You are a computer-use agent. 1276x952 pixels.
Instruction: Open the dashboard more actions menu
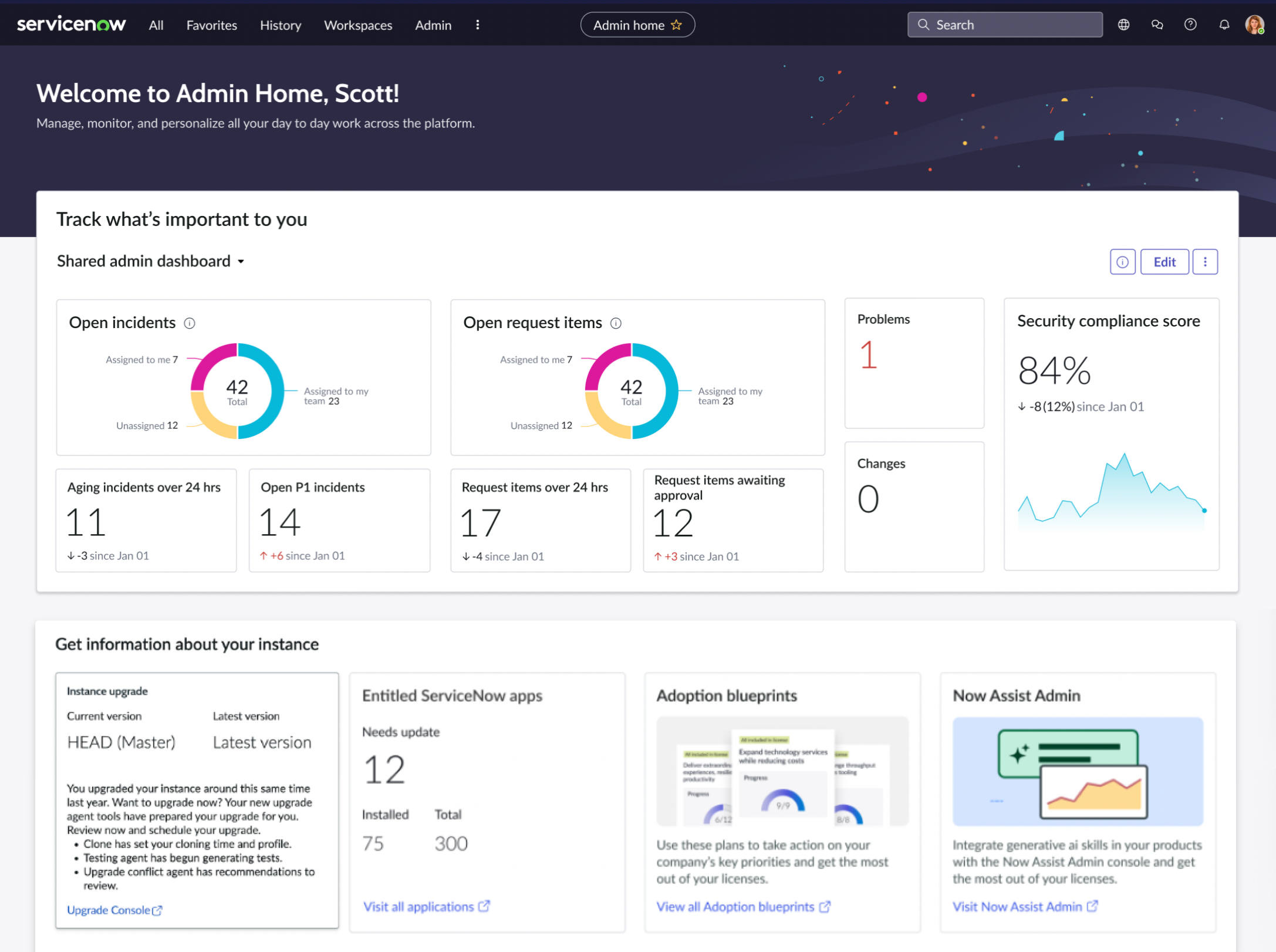1205,262
